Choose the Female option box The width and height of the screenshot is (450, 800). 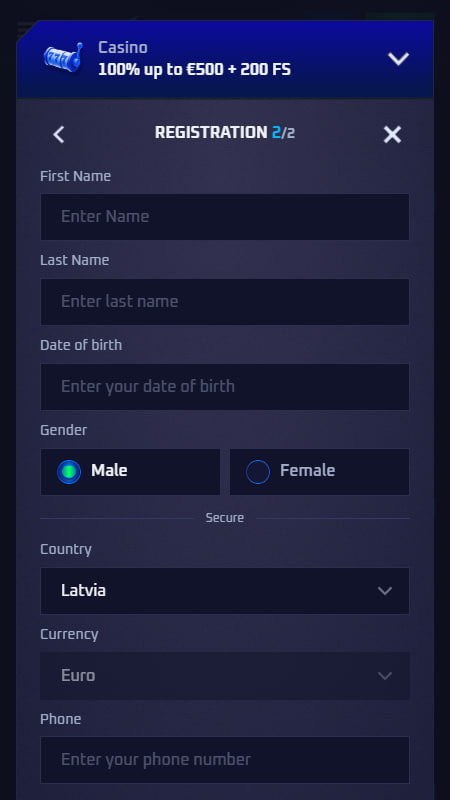point(319,471)
